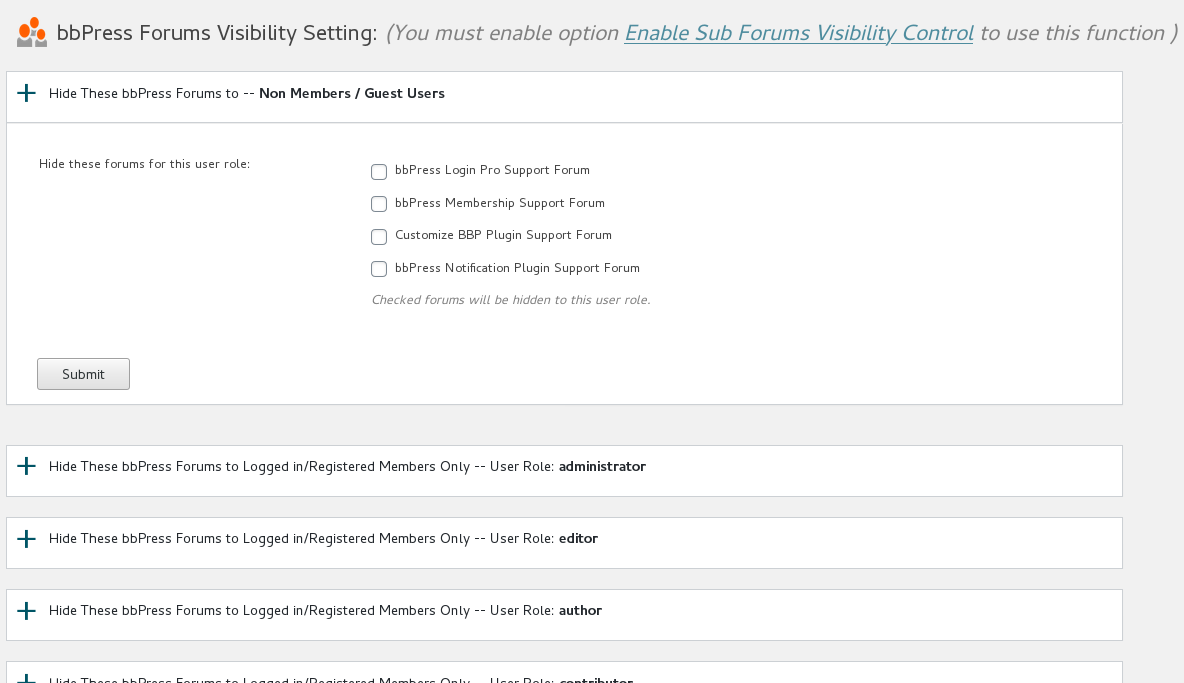This screenshot has height=683, width=1184.
Task: Check bbPress Membership Support Forum
Action: (x=379, y=204)
